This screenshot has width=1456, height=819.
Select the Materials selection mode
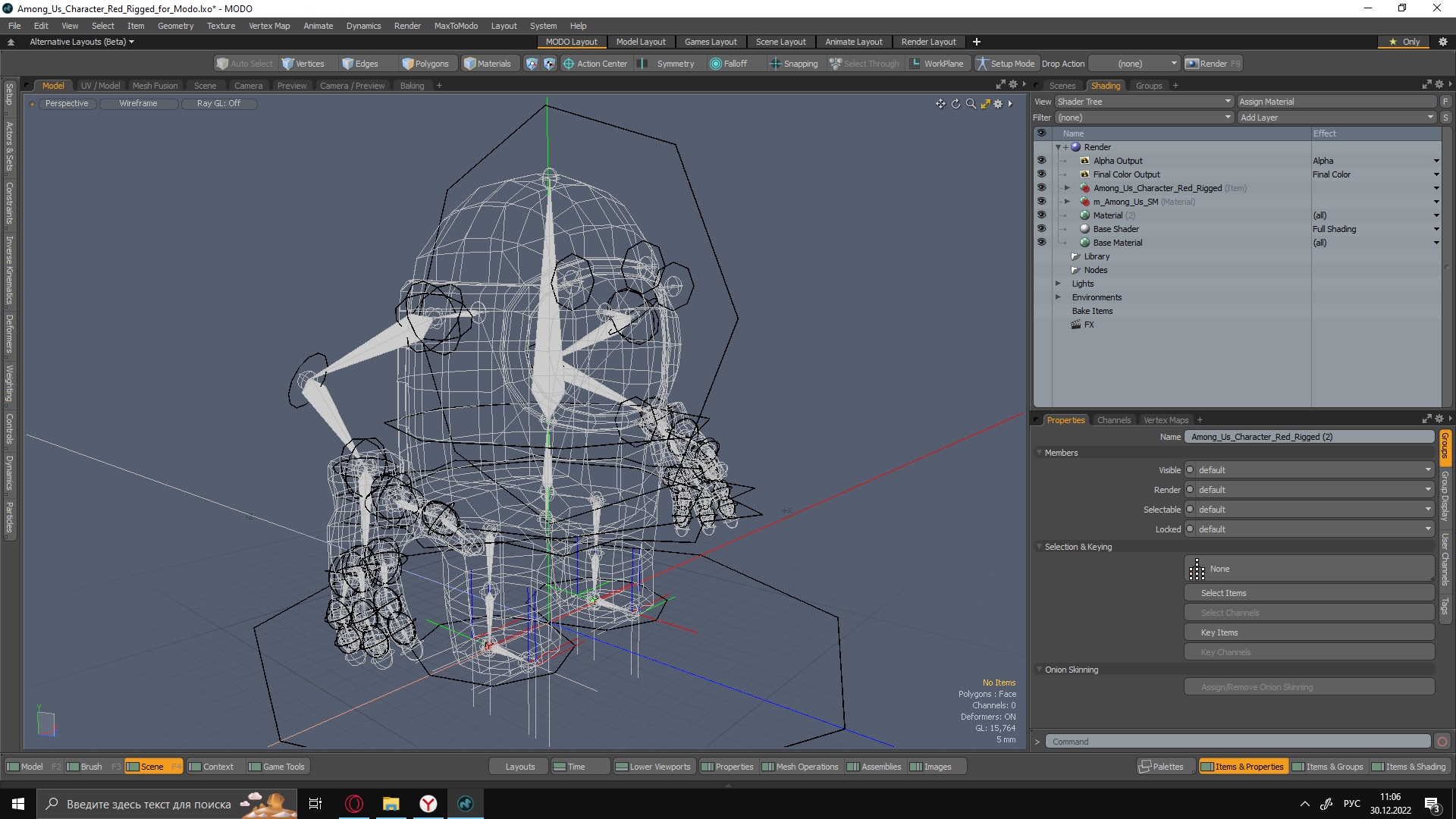[x=488, y=64]
